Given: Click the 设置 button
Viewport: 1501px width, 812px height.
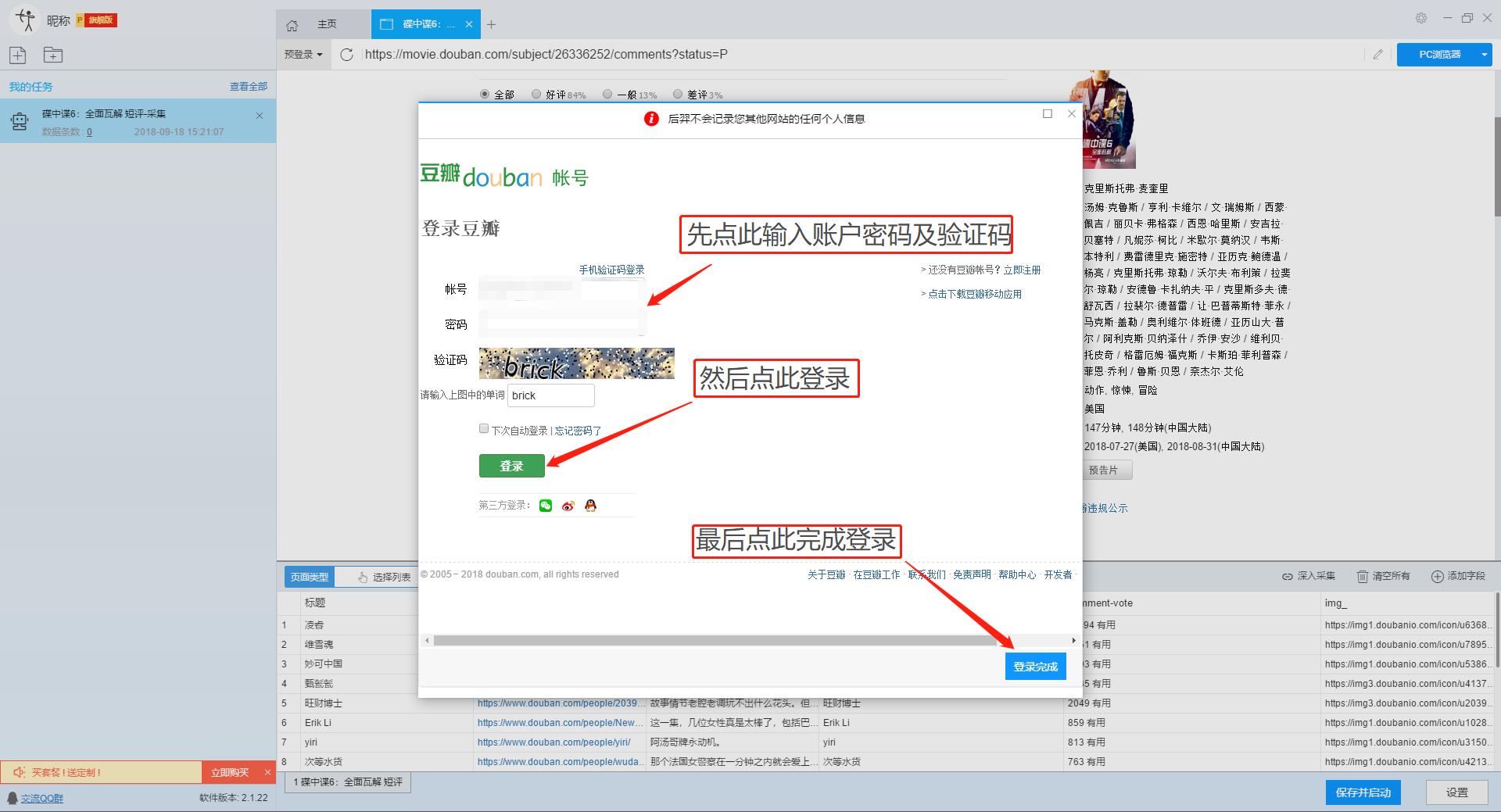Looking at the screenshot, I should 1457,792.
